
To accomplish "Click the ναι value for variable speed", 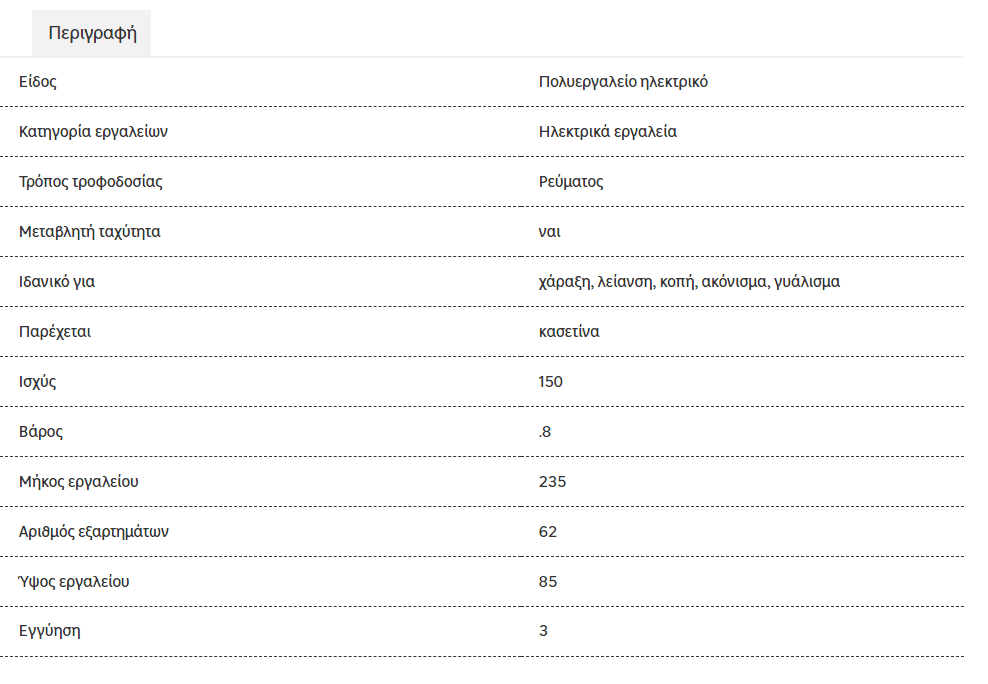I will click(549, 232).
